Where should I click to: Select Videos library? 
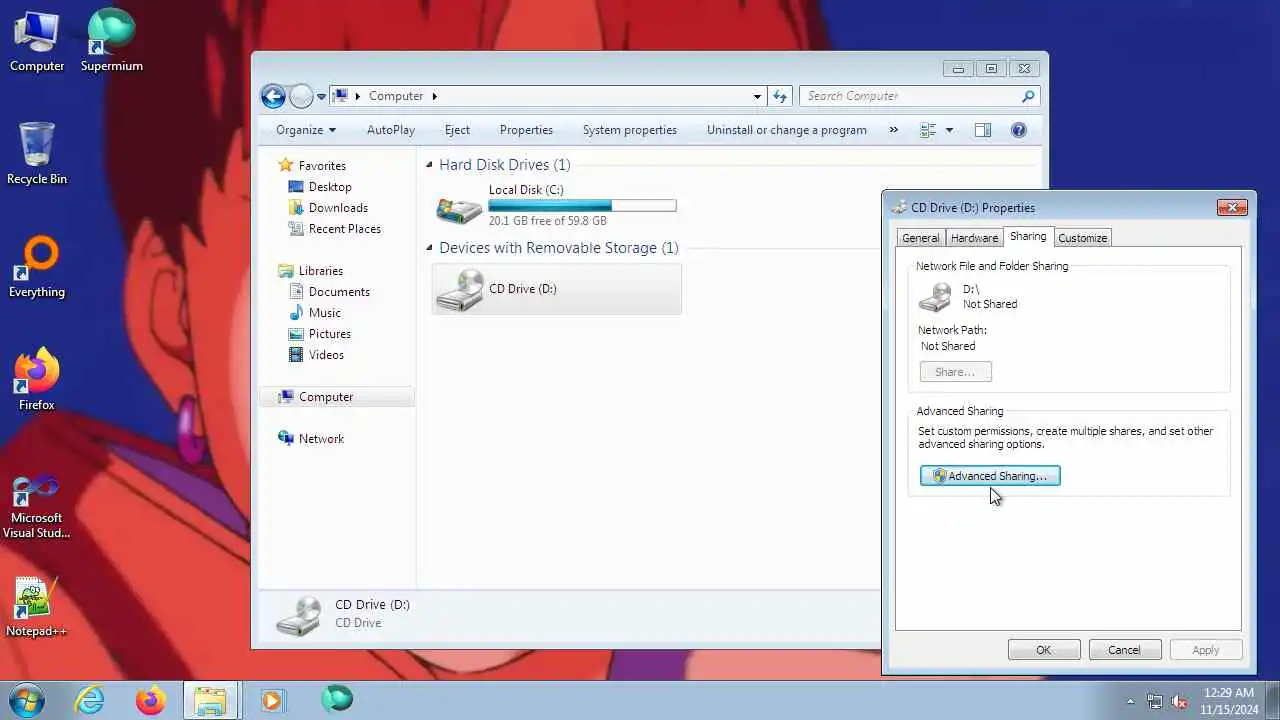(326, 355)
